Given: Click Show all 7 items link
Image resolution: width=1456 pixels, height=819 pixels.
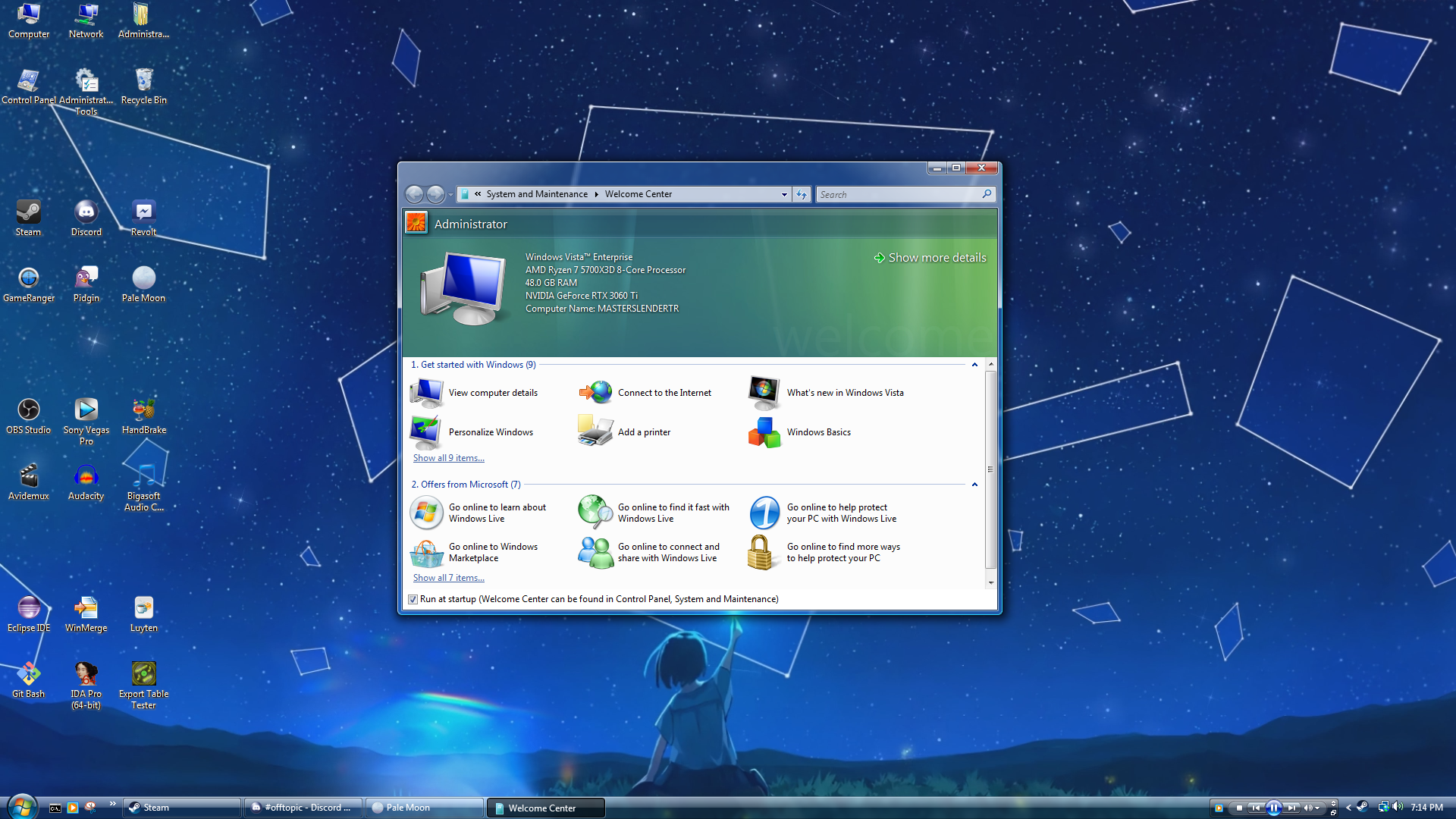Looking at the screenshot, I should tap(448, 578).
